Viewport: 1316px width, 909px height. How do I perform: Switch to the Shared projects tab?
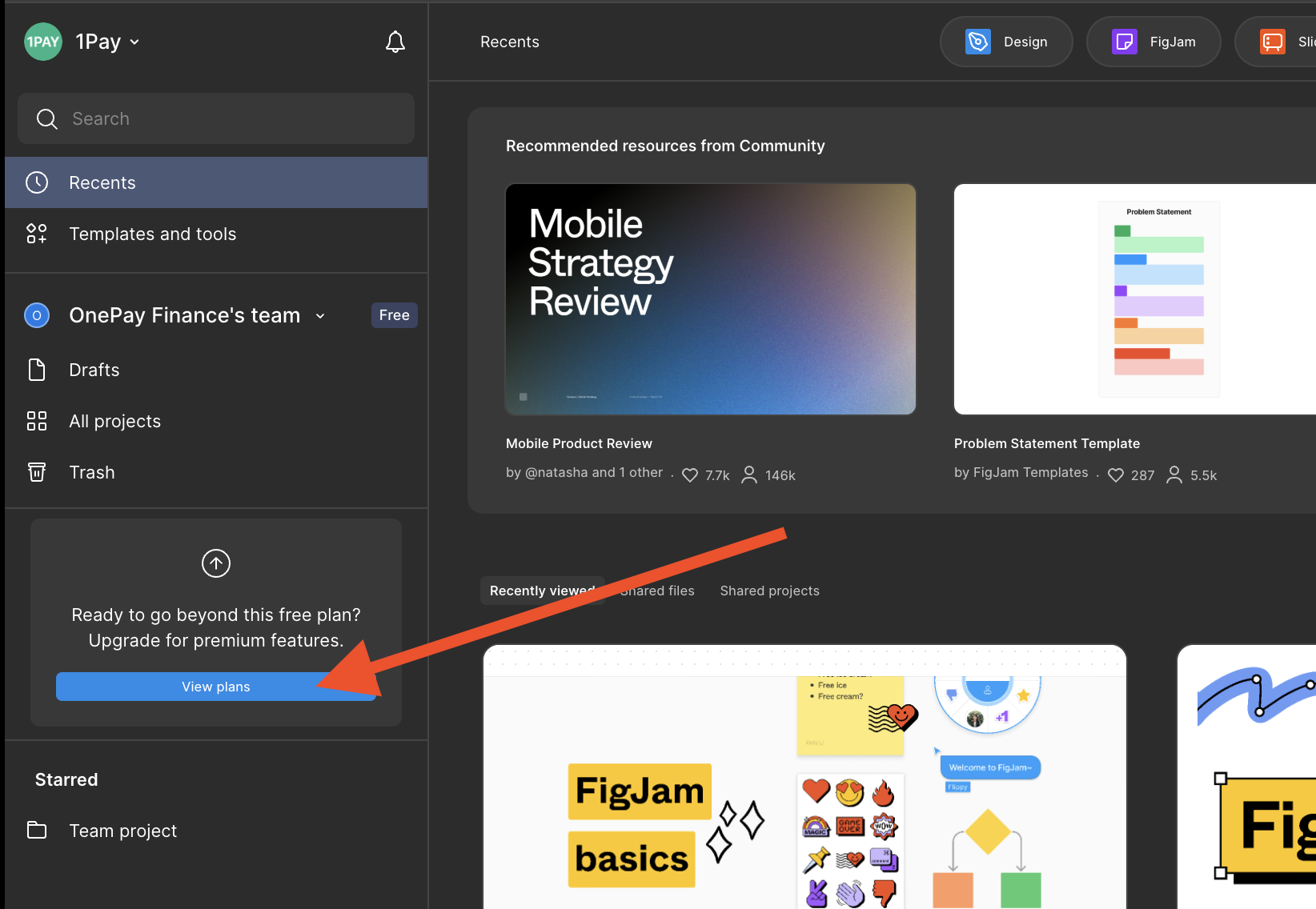[770, 591]
